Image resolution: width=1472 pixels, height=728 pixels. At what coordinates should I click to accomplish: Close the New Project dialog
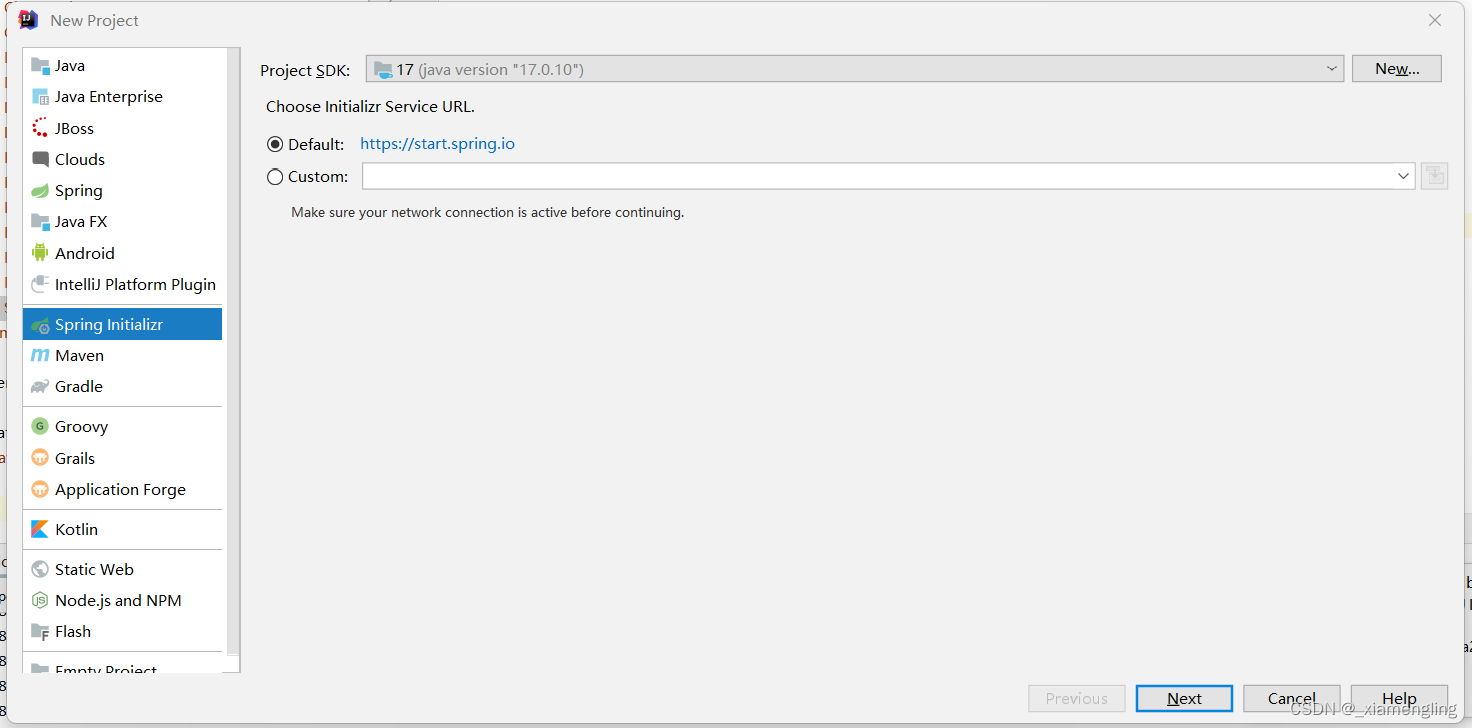1435,20
